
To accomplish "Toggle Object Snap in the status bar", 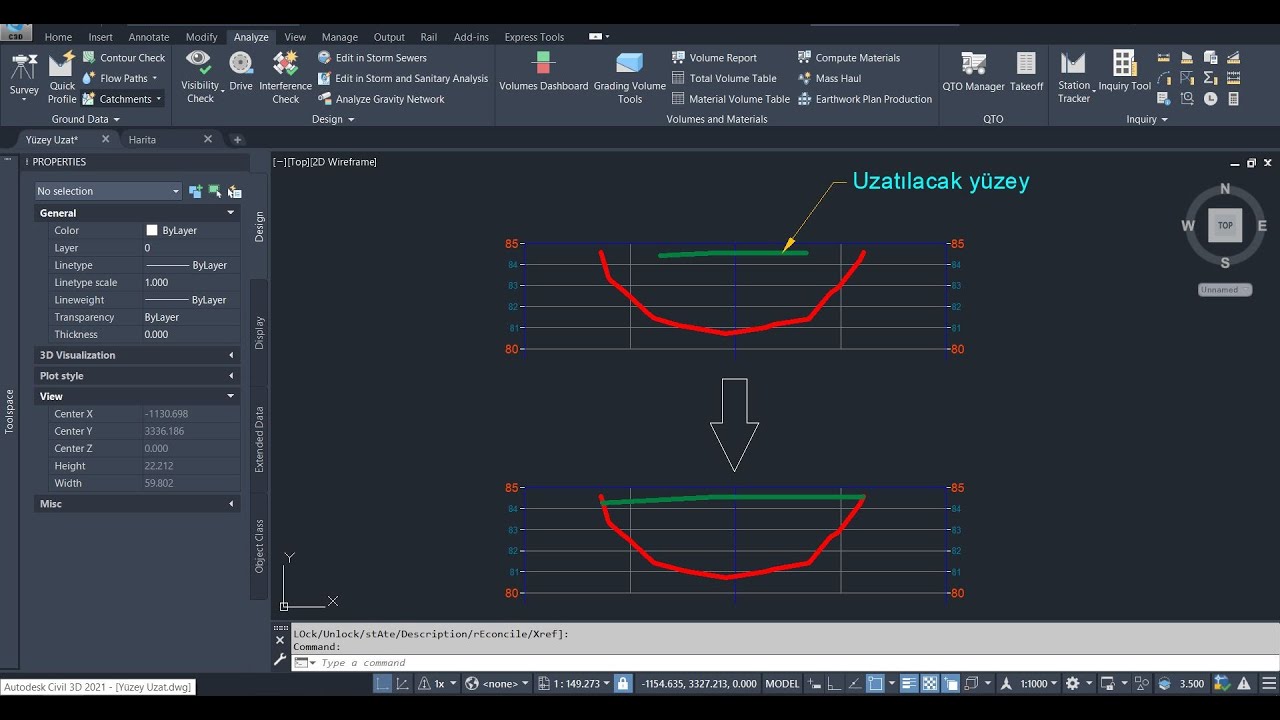I will pyautogui.click(x=876, y=684).
